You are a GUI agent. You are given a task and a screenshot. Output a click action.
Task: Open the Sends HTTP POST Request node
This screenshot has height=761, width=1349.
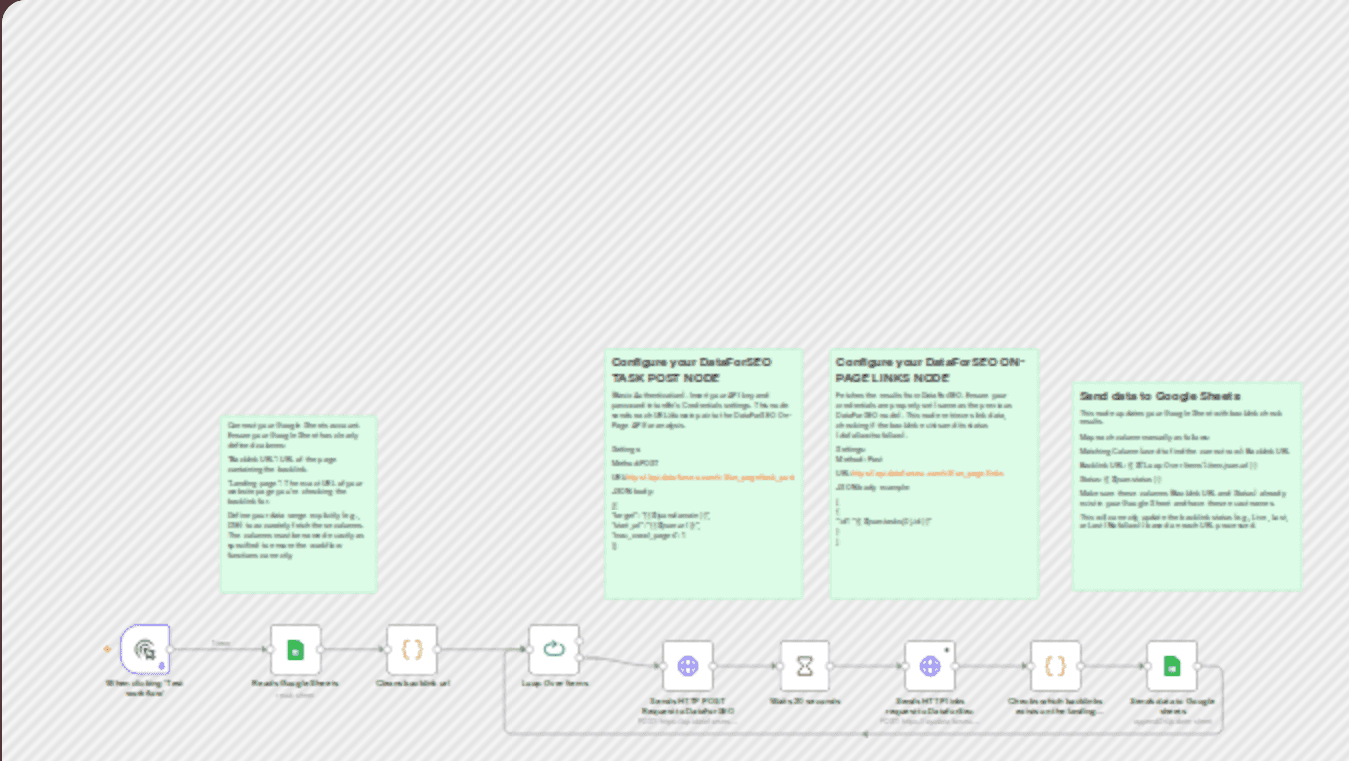tap(688, 666)
